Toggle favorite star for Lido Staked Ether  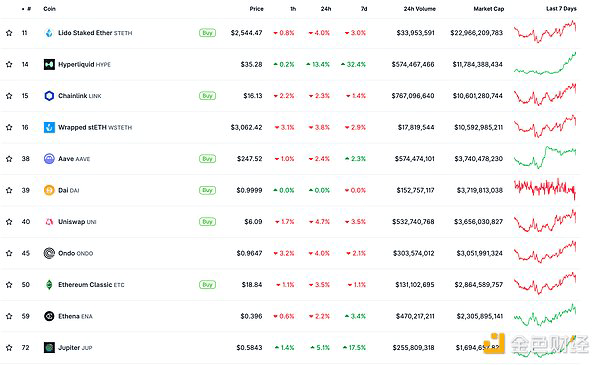coord(9,33)
